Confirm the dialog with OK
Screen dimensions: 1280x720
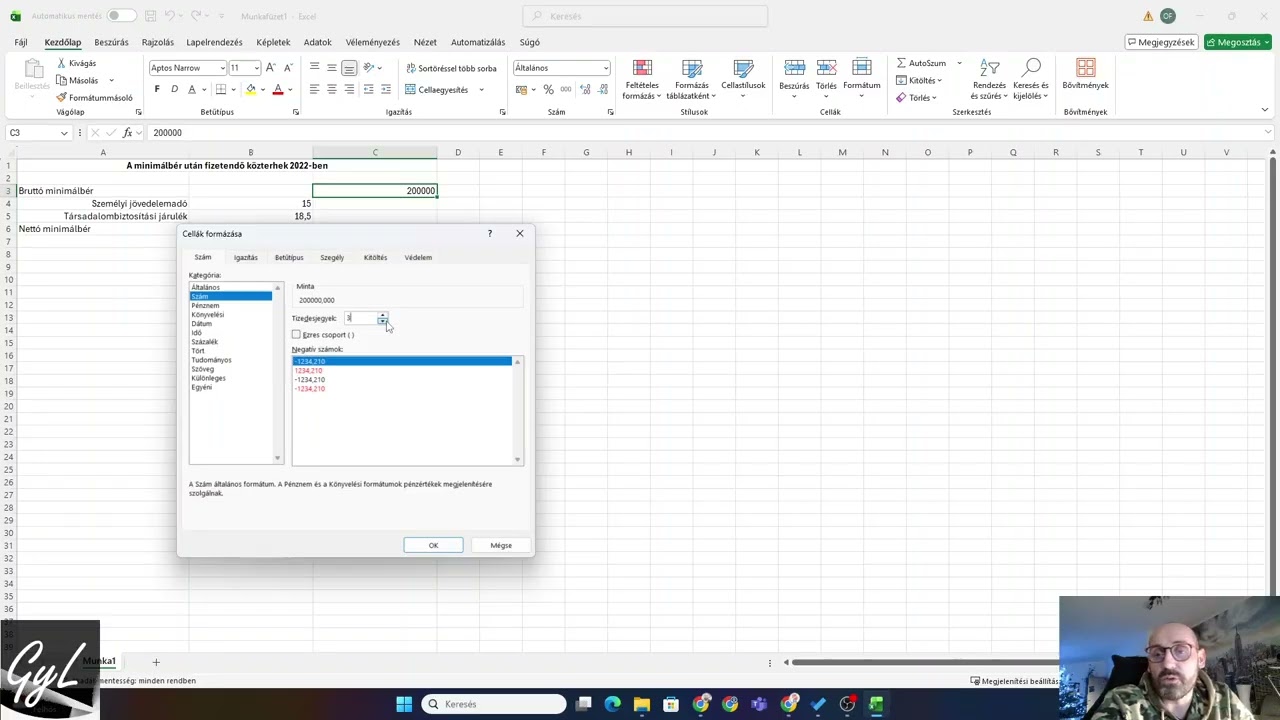pyautogui.click(x=433, y=545)
